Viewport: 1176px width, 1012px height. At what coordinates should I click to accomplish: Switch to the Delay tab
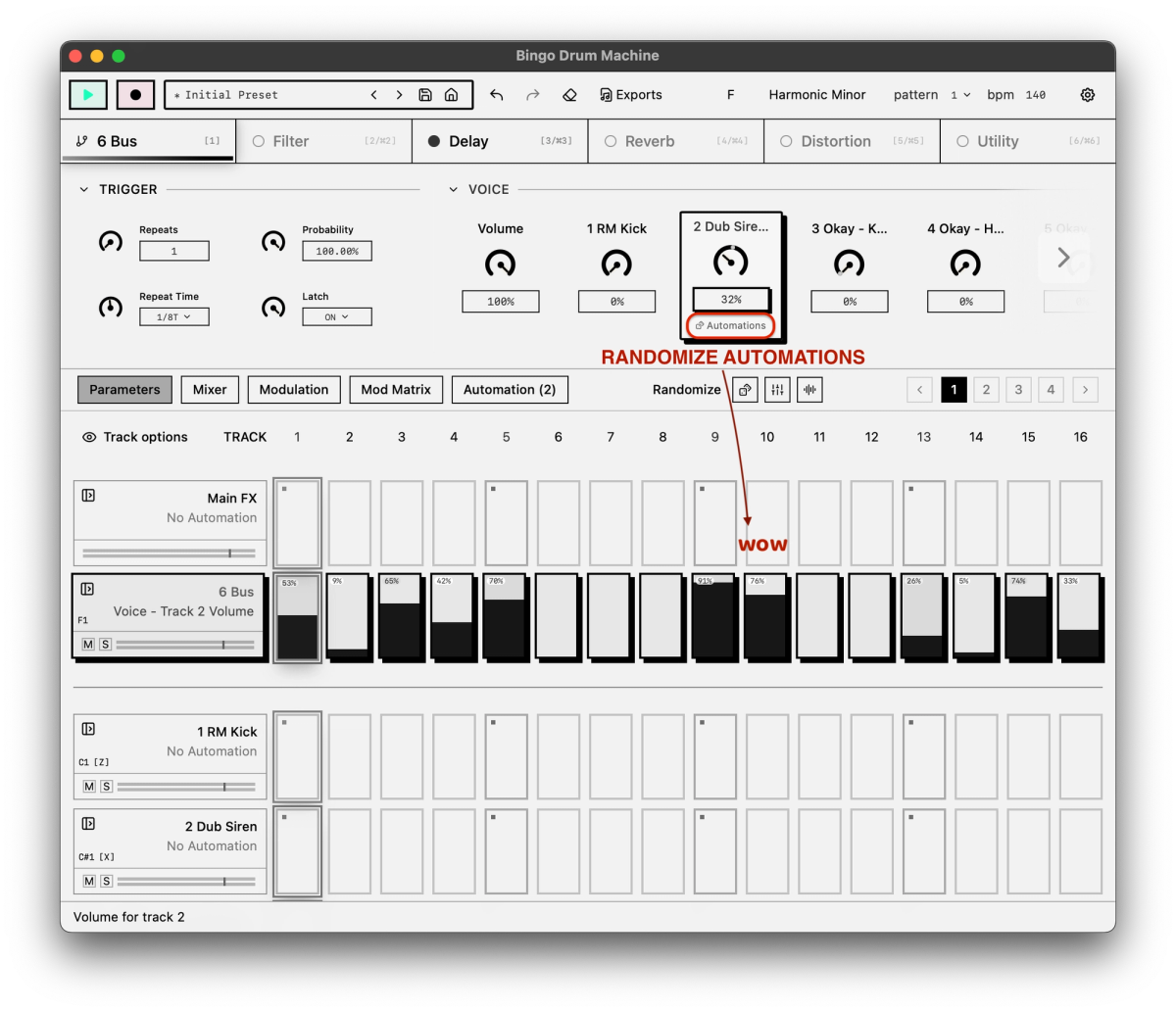click(x=467, y=140)
